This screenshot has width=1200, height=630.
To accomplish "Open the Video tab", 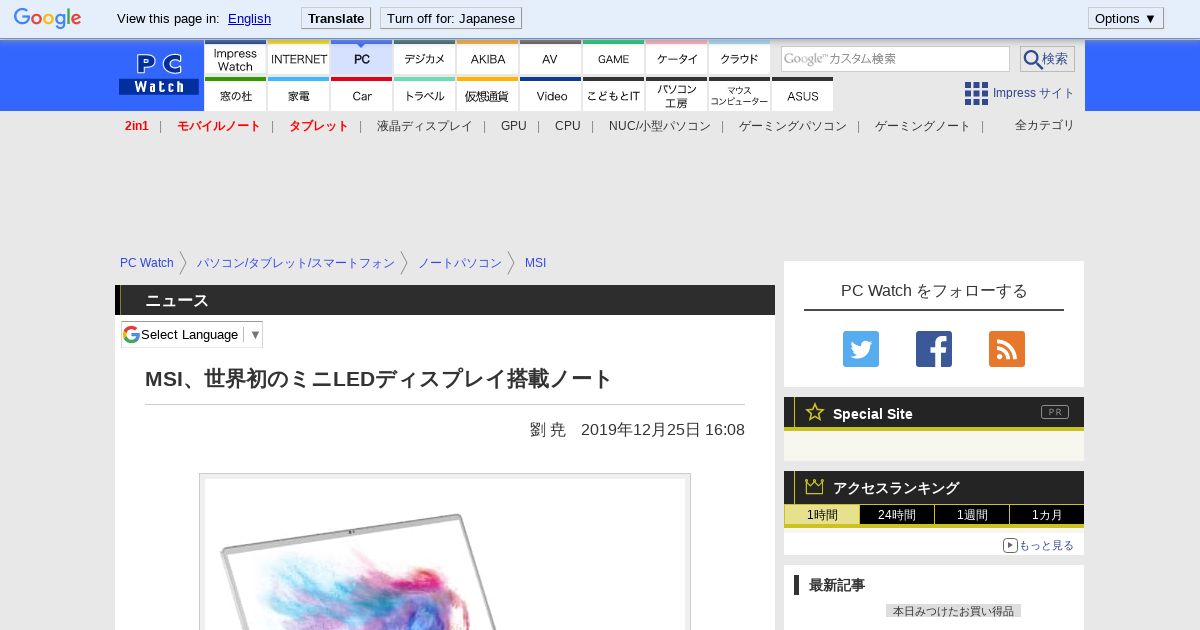I will [x=550, y=95].
